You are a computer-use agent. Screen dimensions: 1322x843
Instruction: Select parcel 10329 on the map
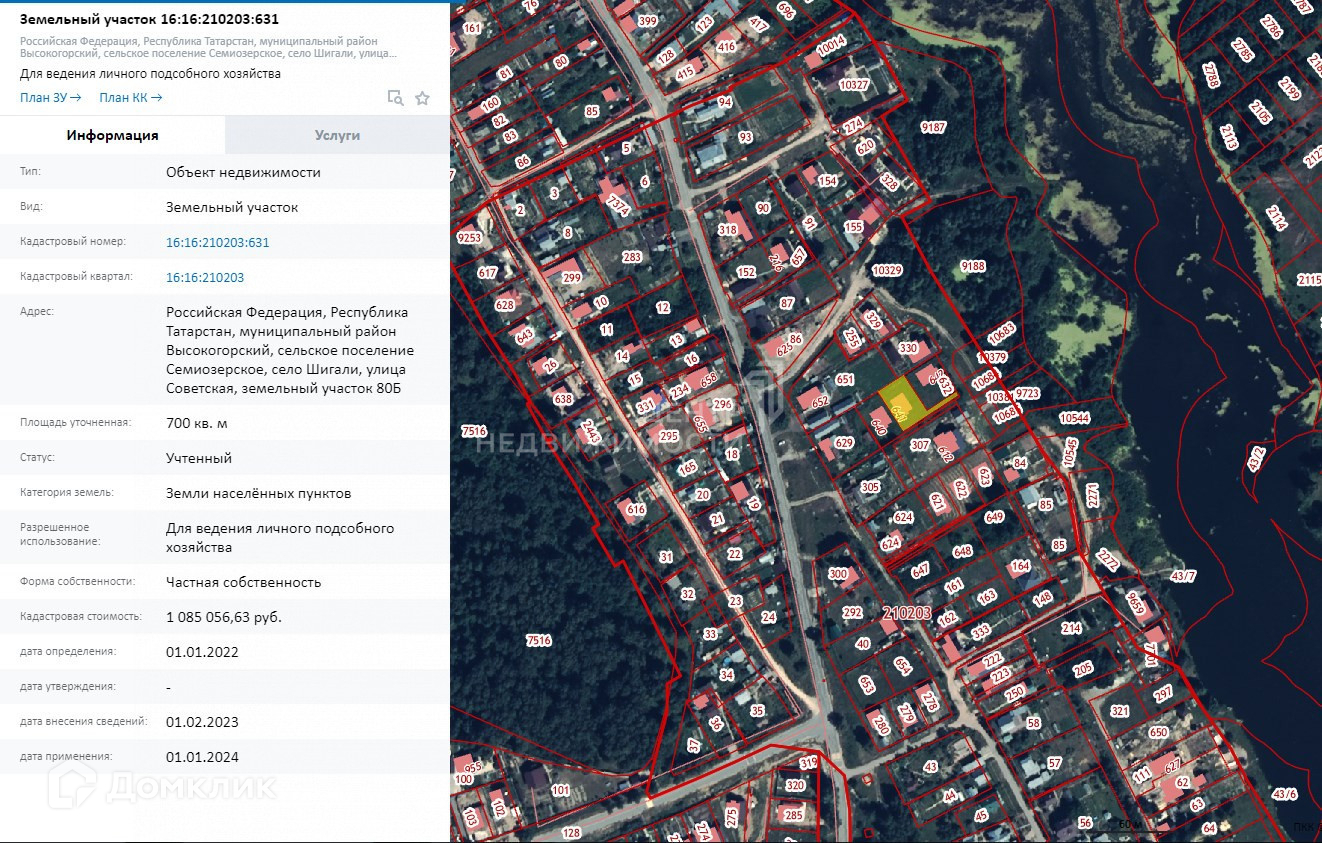(886, 271)
